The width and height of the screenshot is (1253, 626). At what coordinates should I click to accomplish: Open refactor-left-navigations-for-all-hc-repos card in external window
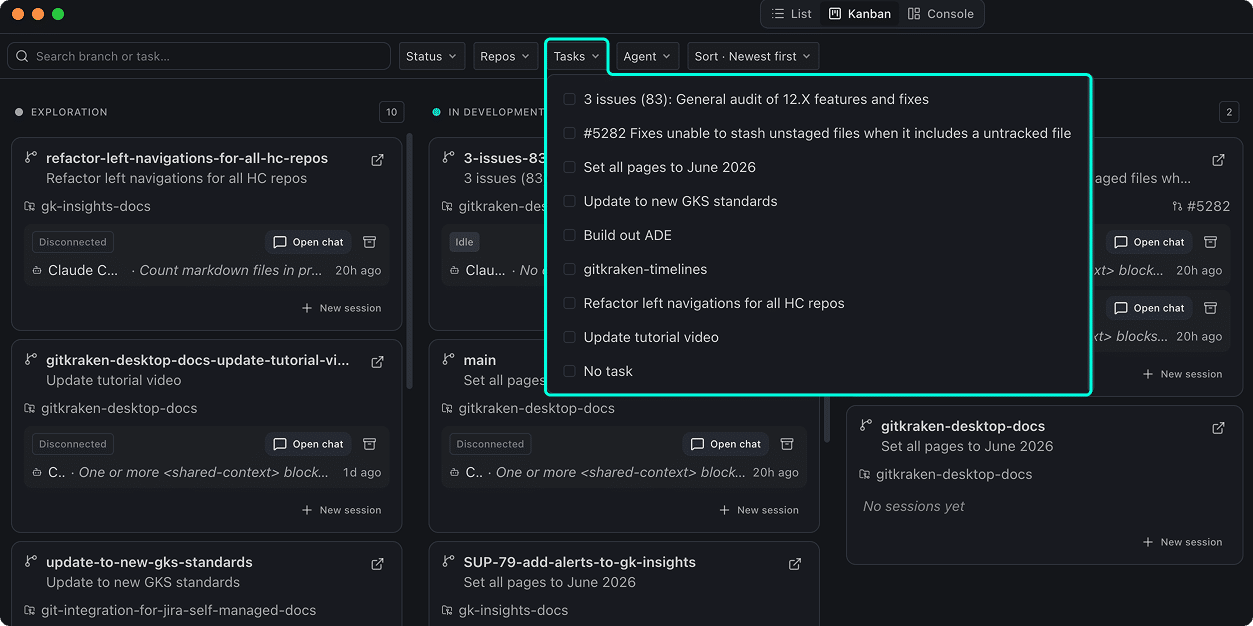click(x=377, y=160)
